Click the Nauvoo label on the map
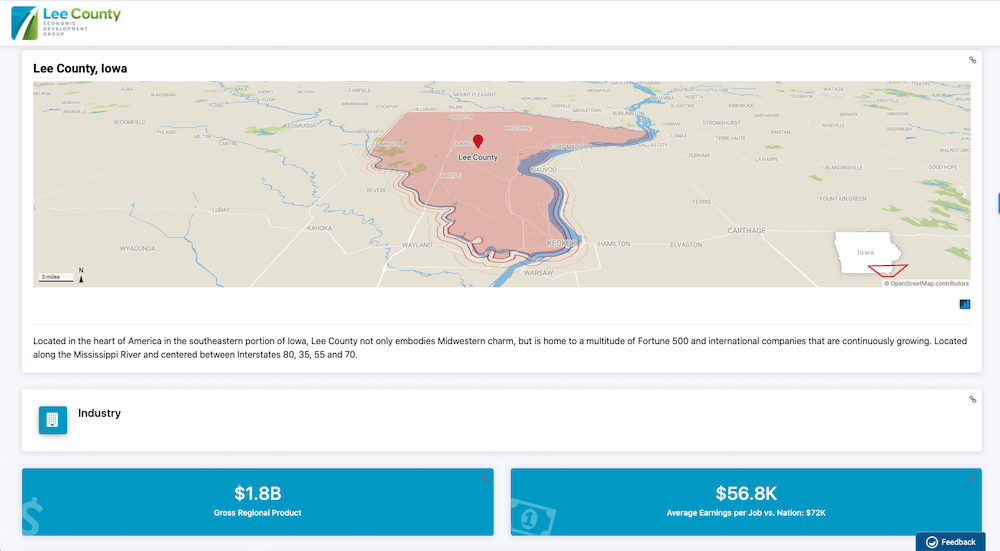 click(x=543, y=170)
